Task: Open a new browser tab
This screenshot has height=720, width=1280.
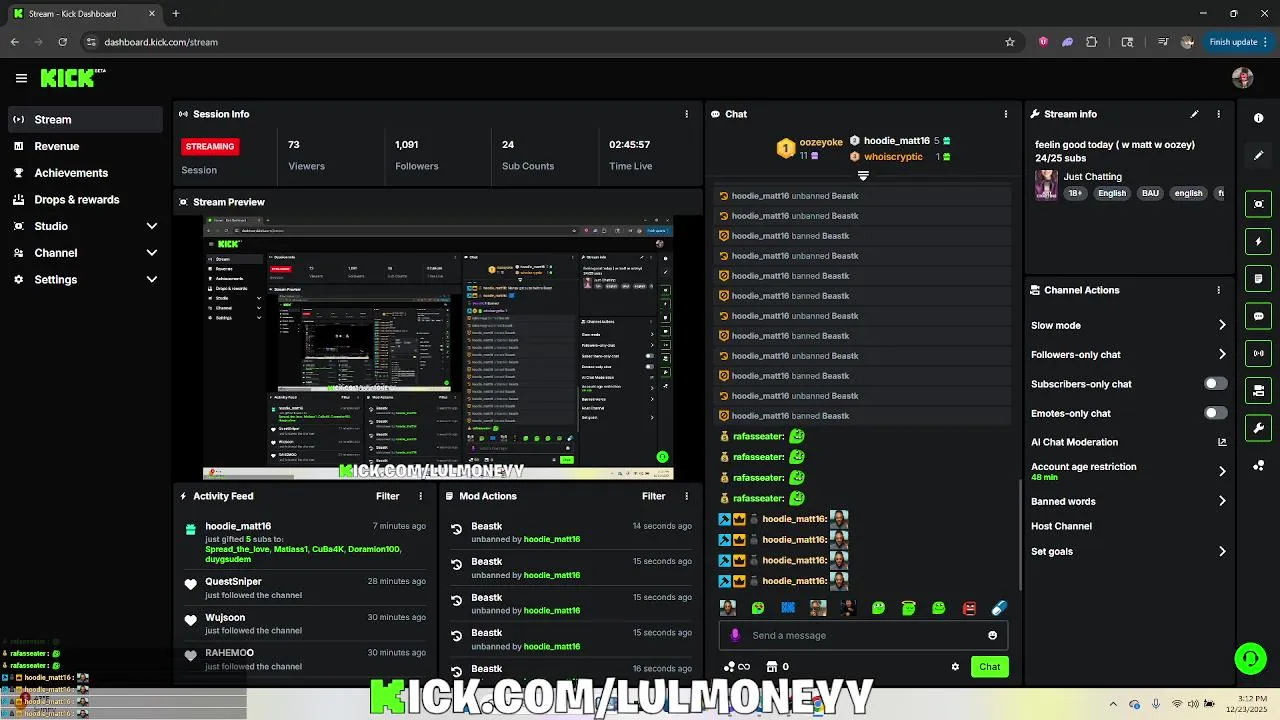Action: (175, 14)
